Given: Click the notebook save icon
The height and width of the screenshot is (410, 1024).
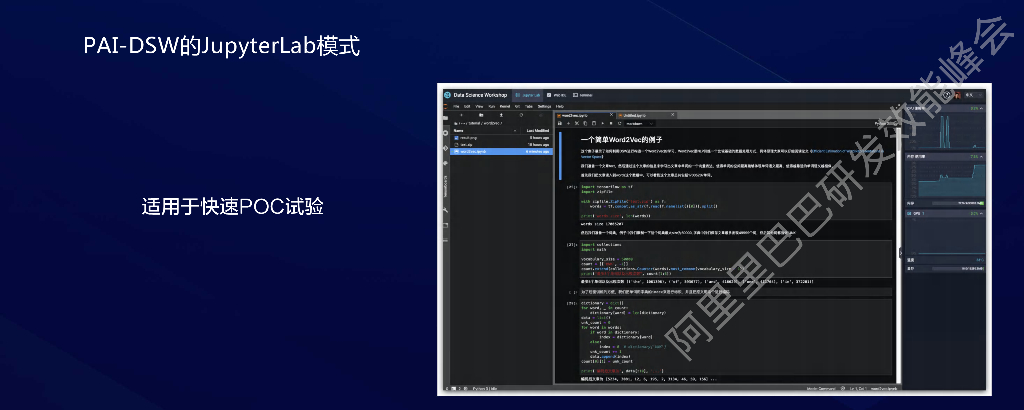Looking at the screenshot, I should pyautogui.click(x=560, y=123).
